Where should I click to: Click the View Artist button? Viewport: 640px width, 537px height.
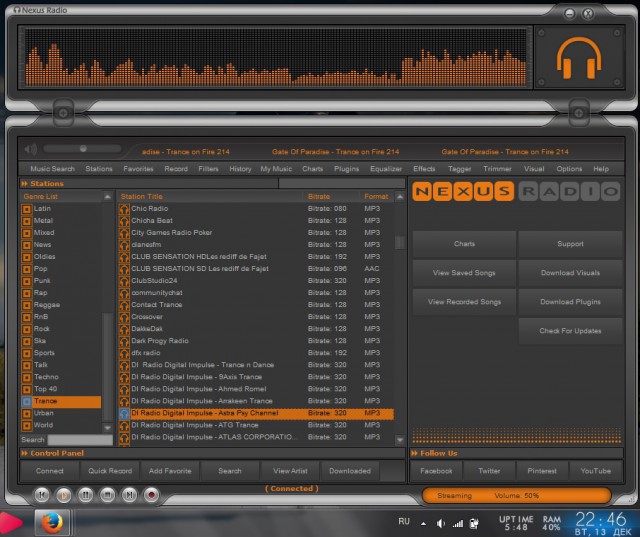click(x=290, y=471)
